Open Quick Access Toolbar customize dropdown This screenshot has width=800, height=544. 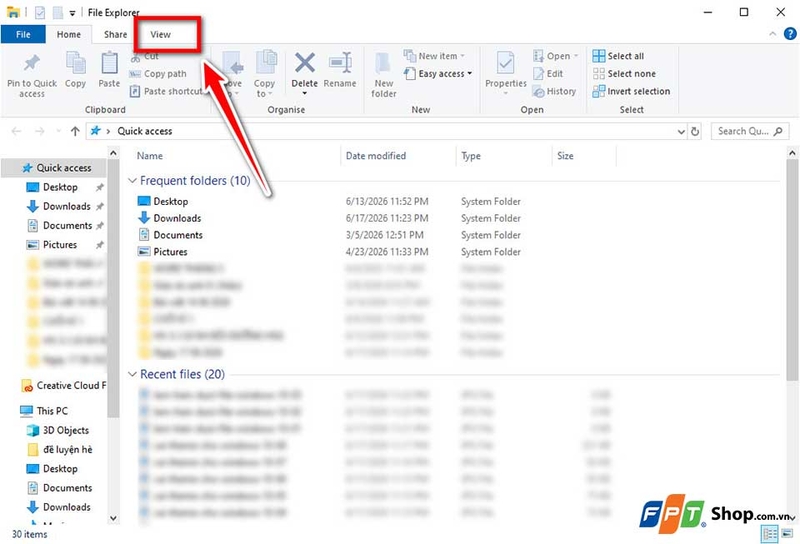click(x=72, y=13)
